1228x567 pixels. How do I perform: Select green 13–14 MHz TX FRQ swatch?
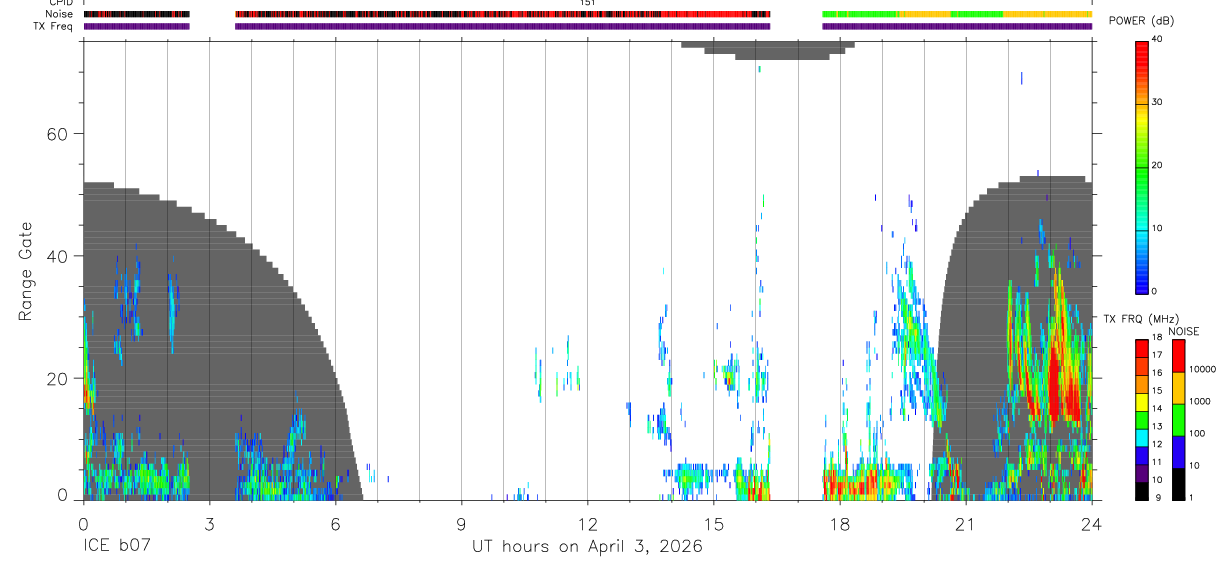coord(1142,420)
